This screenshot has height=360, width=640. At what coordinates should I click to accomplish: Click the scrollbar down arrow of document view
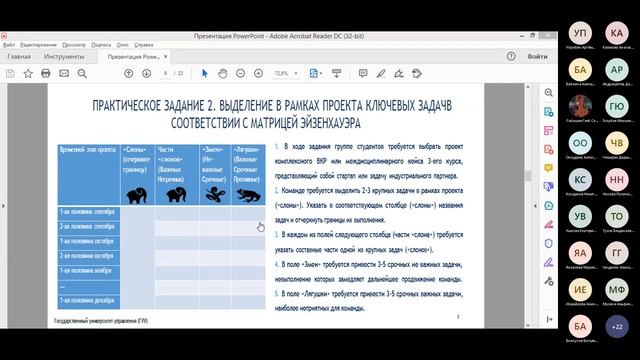click(x=528, y=325)
